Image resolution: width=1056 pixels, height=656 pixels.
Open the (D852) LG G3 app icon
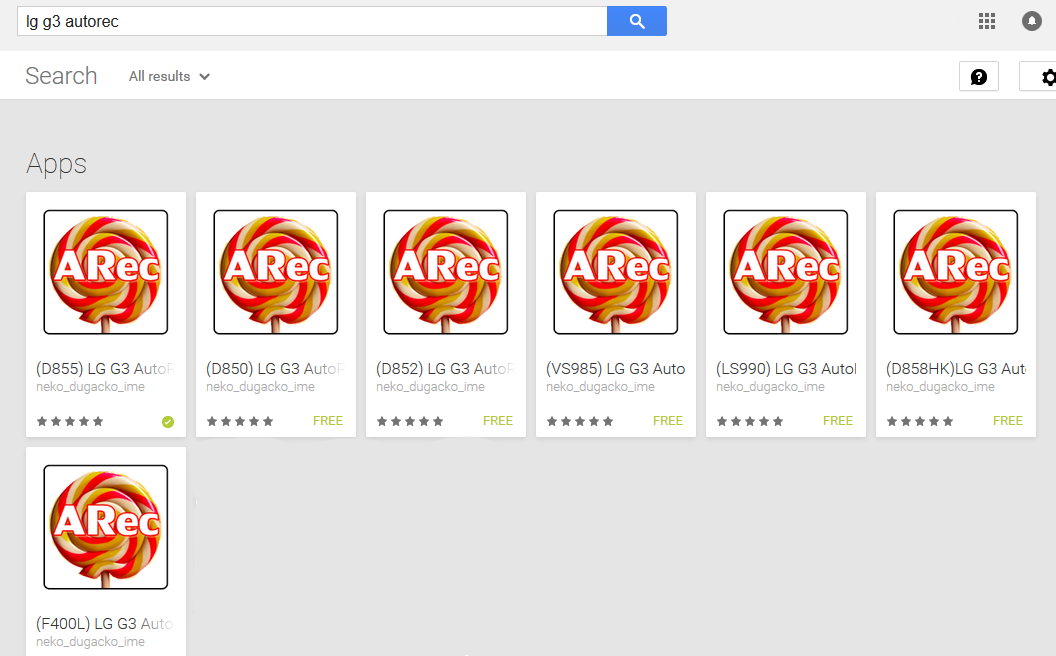tap(446, 272)
